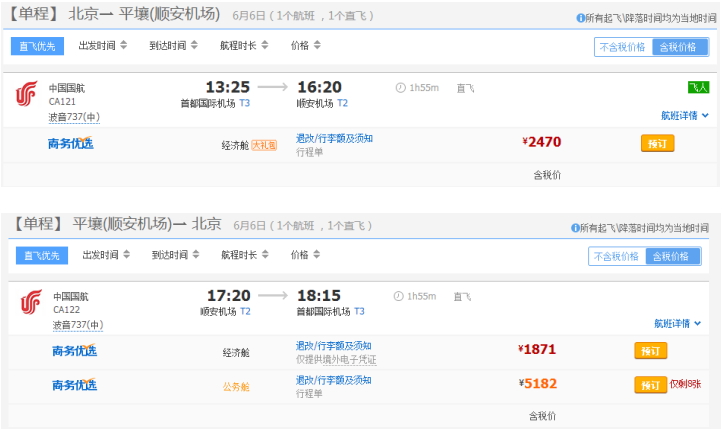
Task: Sort Pyongyang–Beijing flights by 价格
Action: [x=305, y=255]
